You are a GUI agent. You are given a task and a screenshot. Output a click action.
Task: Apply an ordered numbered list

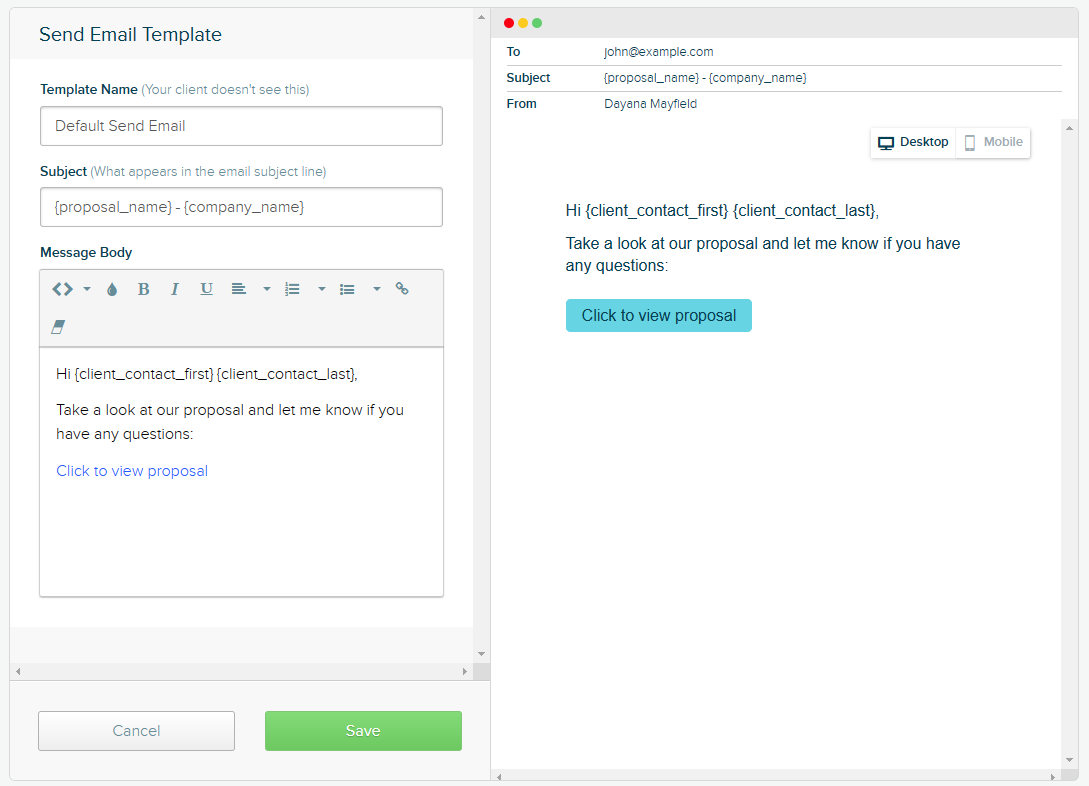coord(292,288)
